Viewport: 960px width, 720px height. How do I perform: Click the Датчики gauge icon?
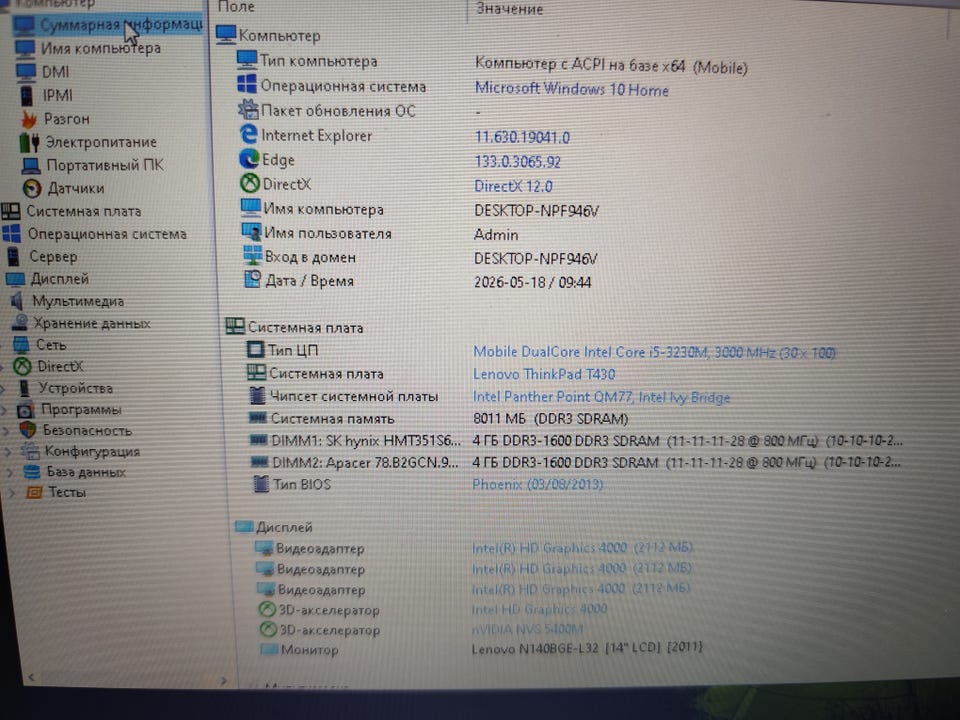32,188
